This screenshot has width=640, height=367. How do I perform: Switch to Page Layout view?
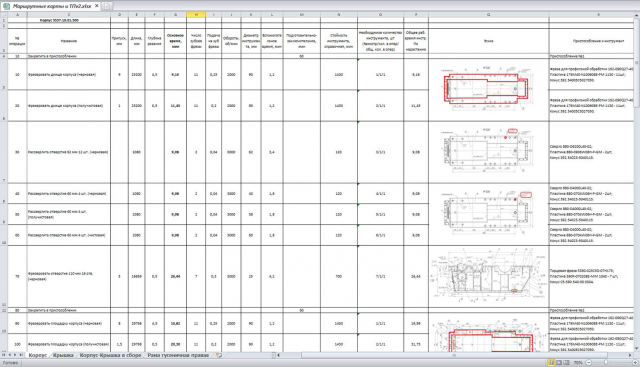point(559,363)
